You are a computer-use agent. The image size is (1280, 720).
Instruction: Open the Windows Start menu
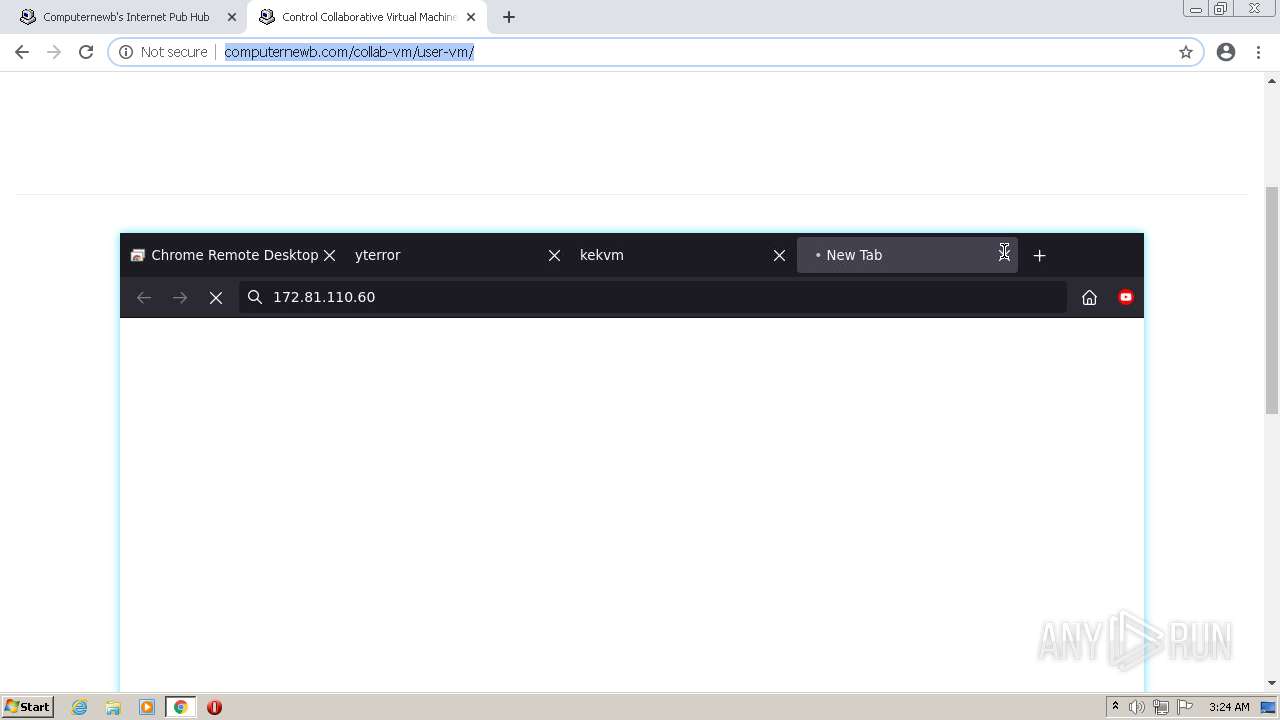point(27,707)
